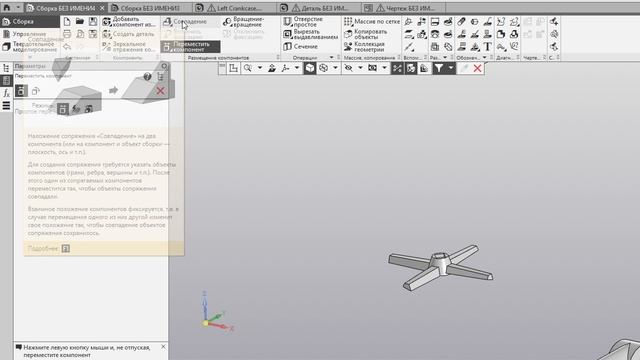Click the coordinate axes orientation icon
640x360 pixels.
tap(286, 68)
